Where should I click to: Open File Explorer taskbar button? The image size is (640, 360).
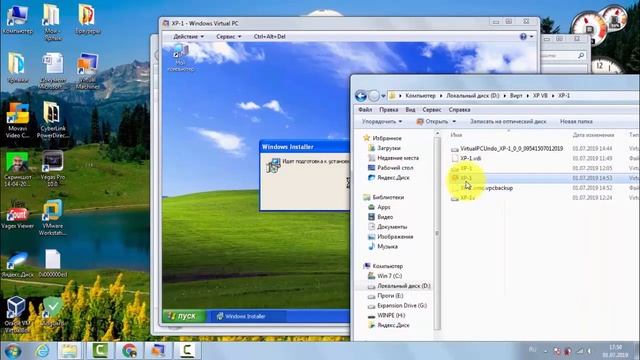[69, 351]
